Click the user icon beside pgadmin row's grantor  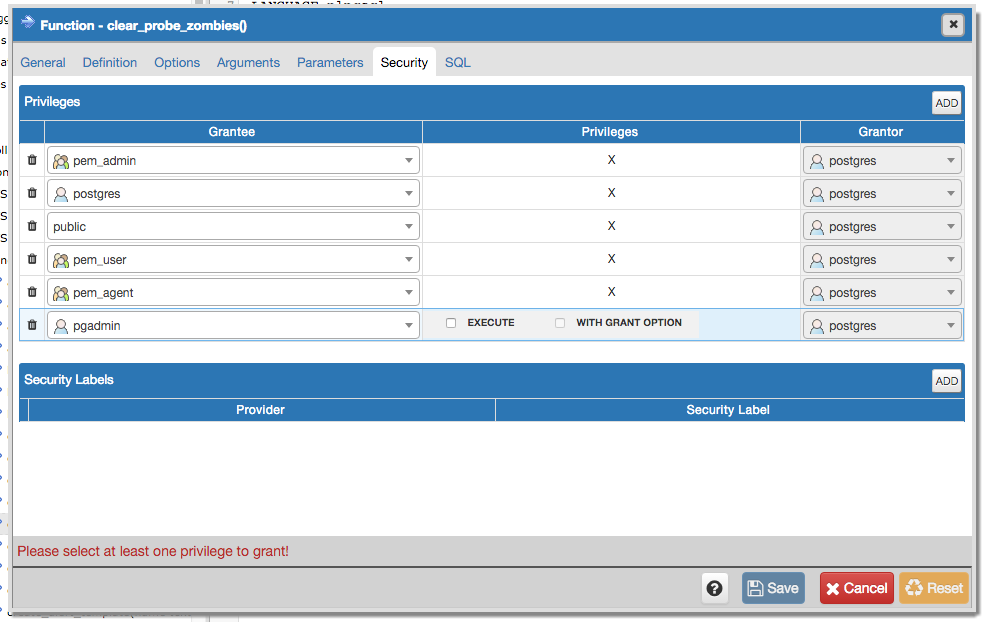(816, 324)
